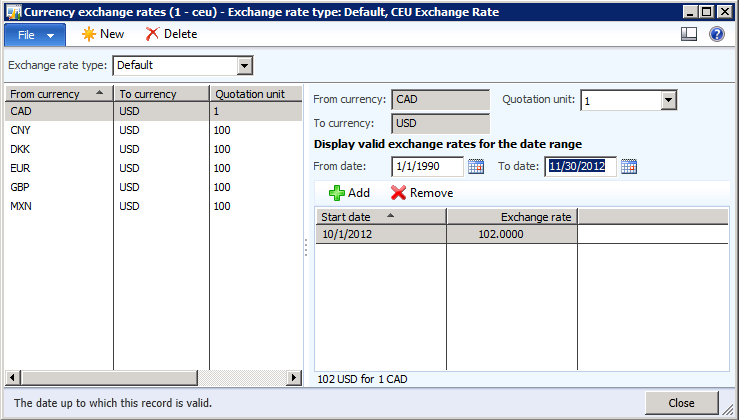
Task: Click the Delete record toolbar button
Action: [171, 34]
